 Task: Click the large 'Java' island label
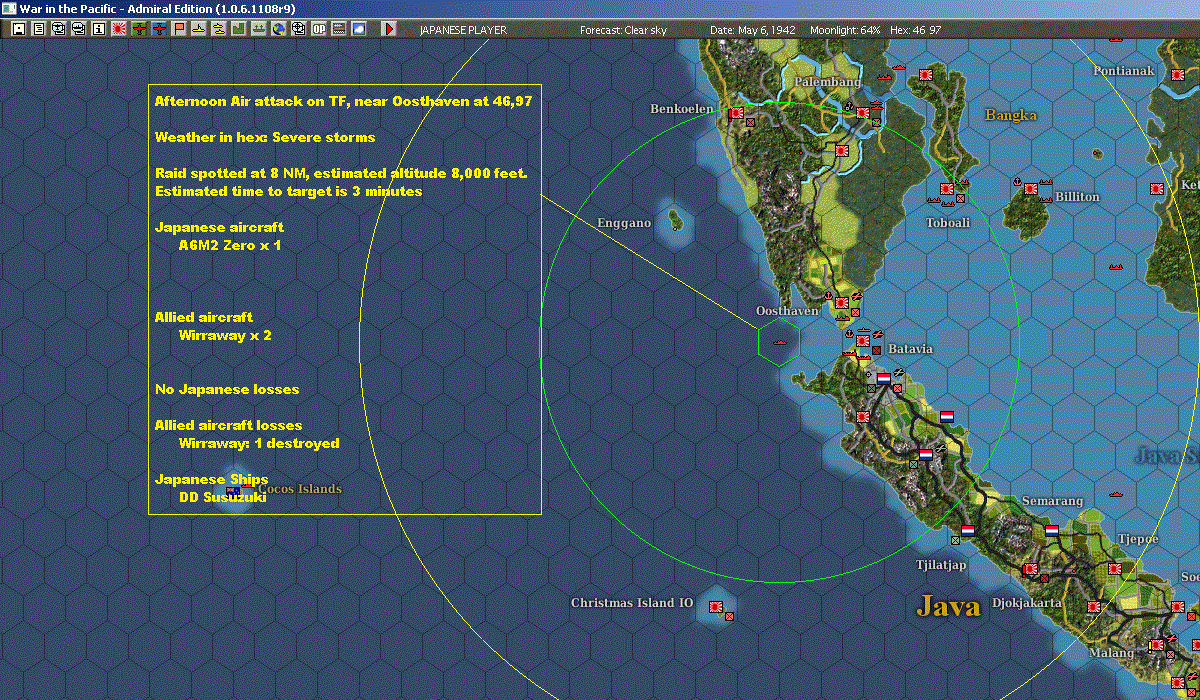pos(949,606)
